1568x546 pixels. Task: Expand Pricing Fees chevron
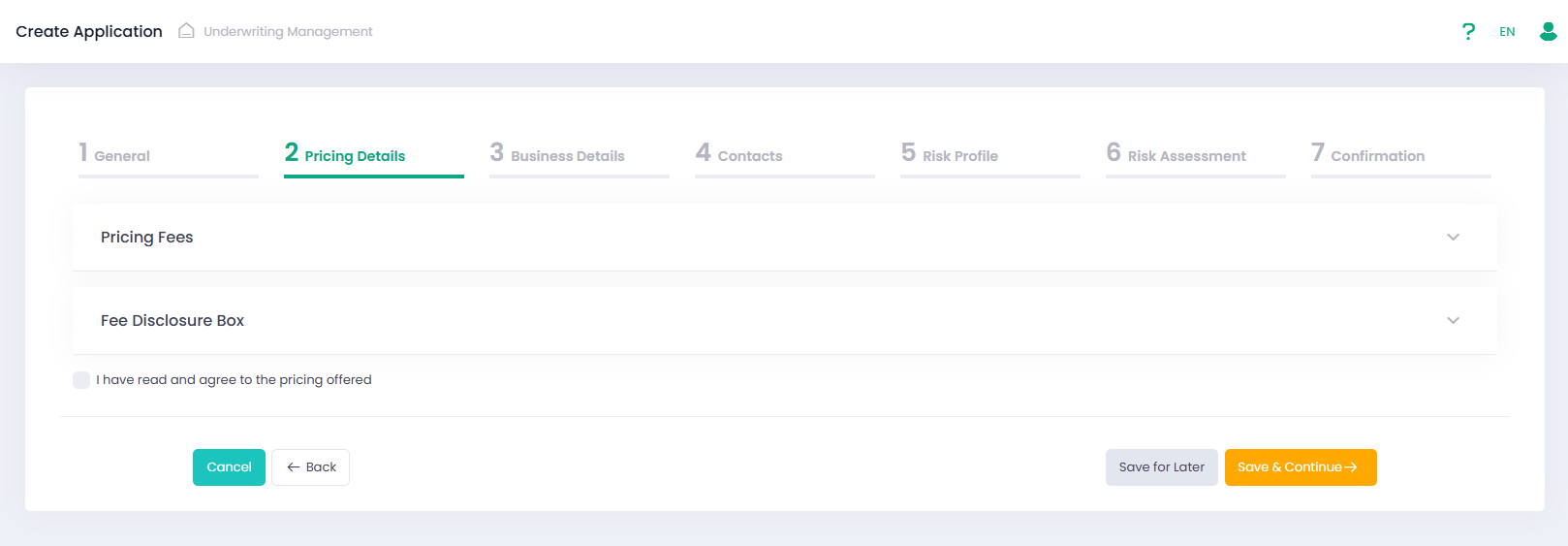(1453, 238)
